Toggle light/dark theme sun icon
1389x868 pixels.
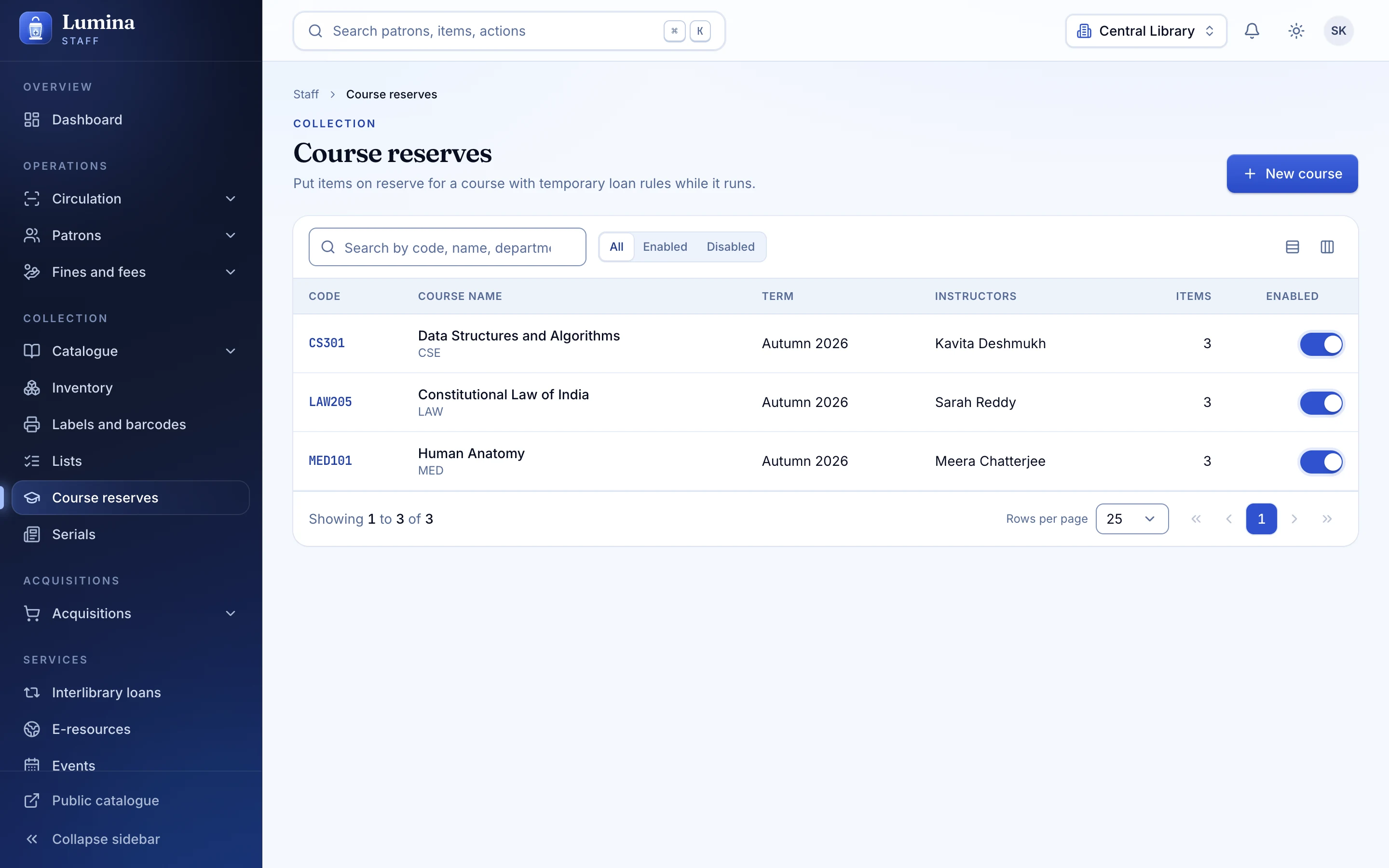click(1296, 31)
